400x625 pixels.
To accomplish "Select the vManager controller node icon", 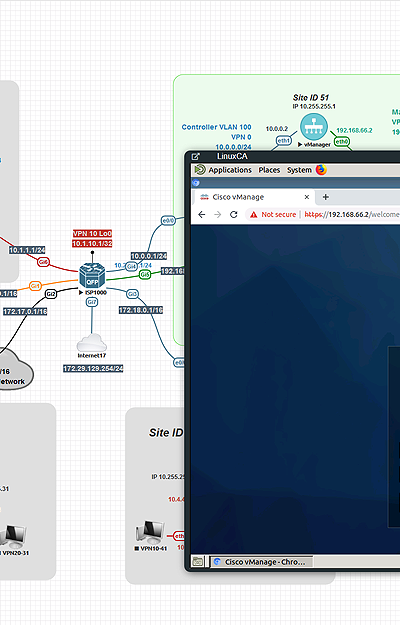I will click(314, 127).
